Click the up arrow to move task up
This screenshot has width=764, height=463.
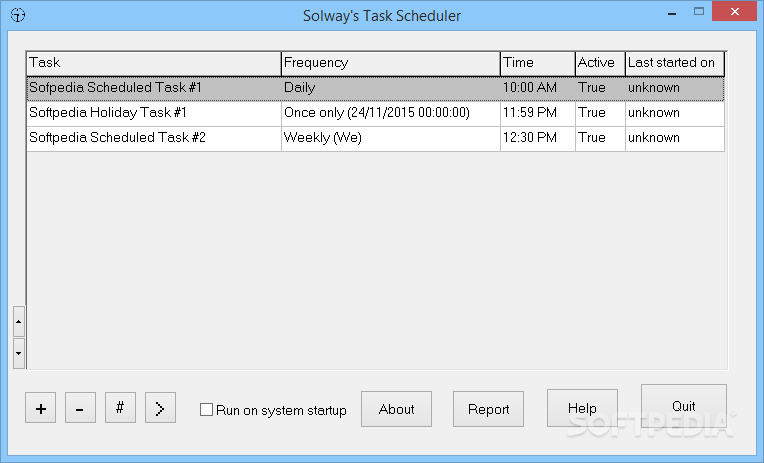pos(19,322)
